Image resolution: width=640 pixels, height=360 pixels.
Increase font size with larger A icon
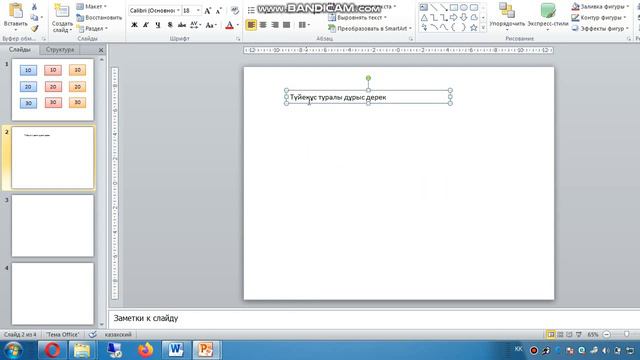[207, 11]
